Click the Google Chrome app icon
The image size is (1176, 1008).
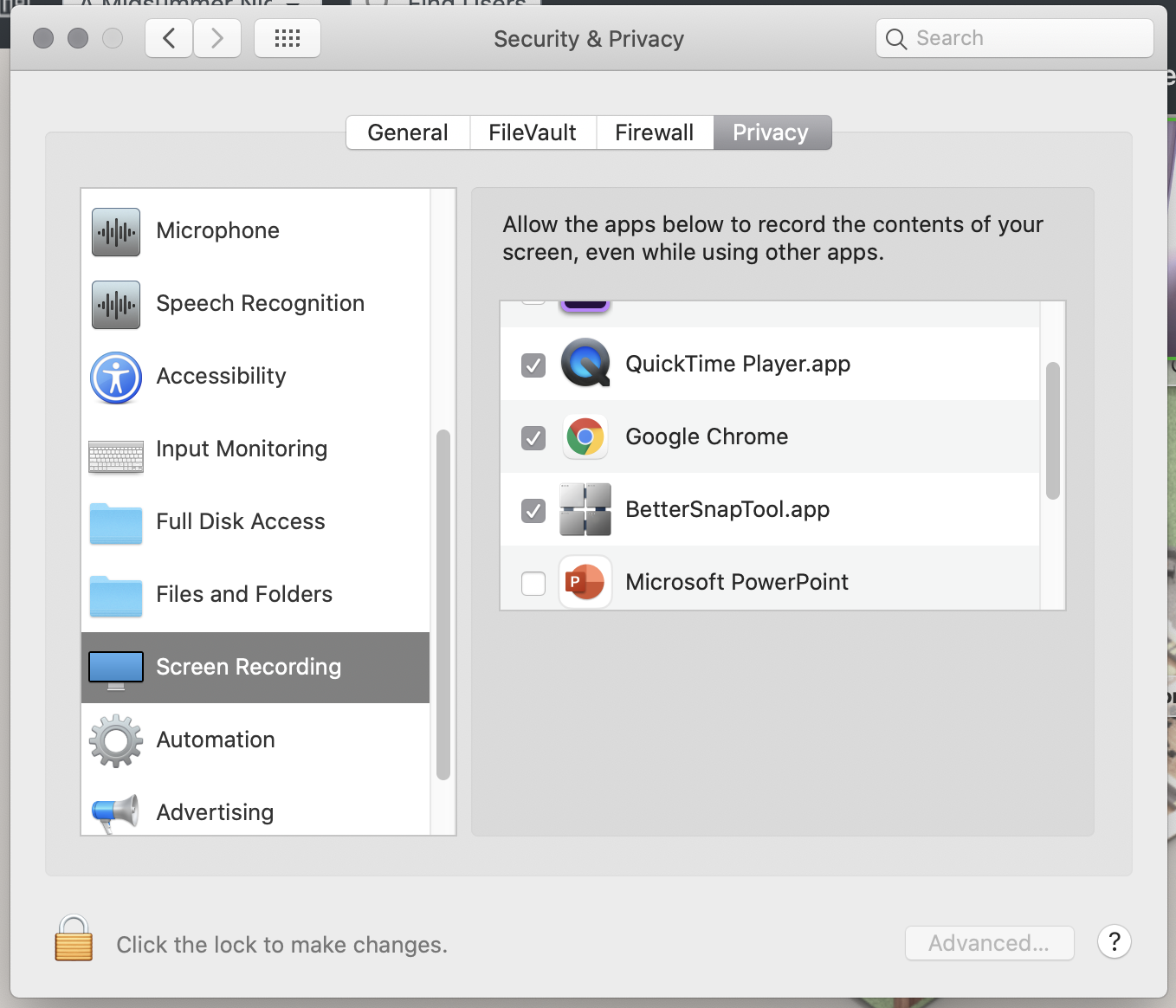pyautogui.click(x=585, y=437)
